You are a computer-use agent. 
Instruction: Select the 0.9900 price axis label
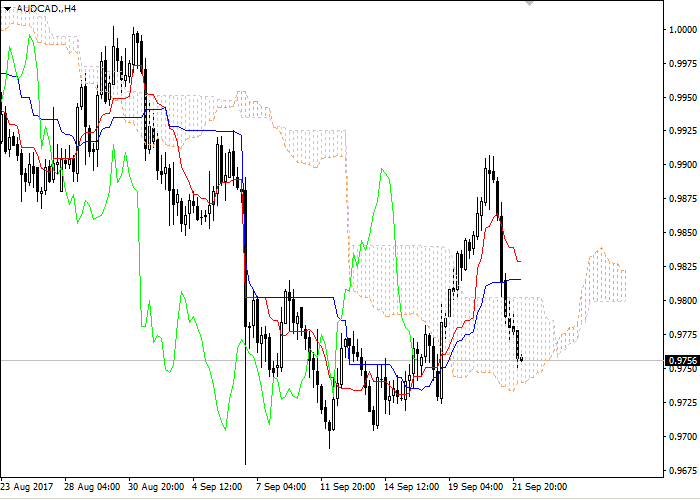point(683,165)
